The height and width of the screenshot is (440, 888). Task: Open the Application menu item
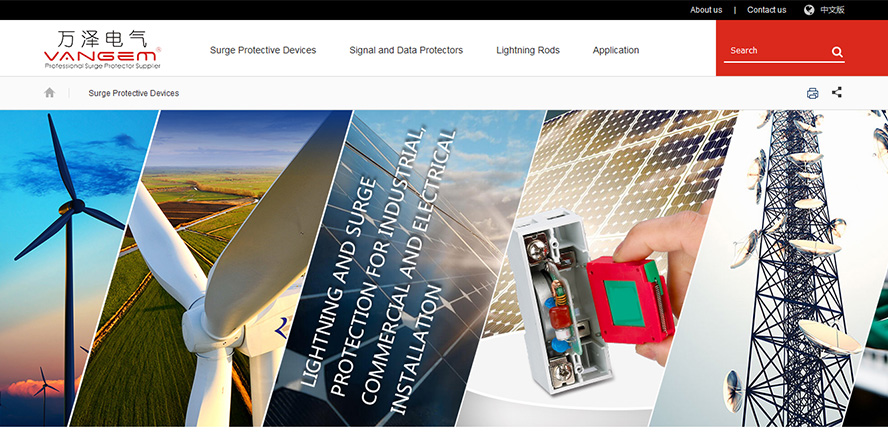[x=616, y=50]
